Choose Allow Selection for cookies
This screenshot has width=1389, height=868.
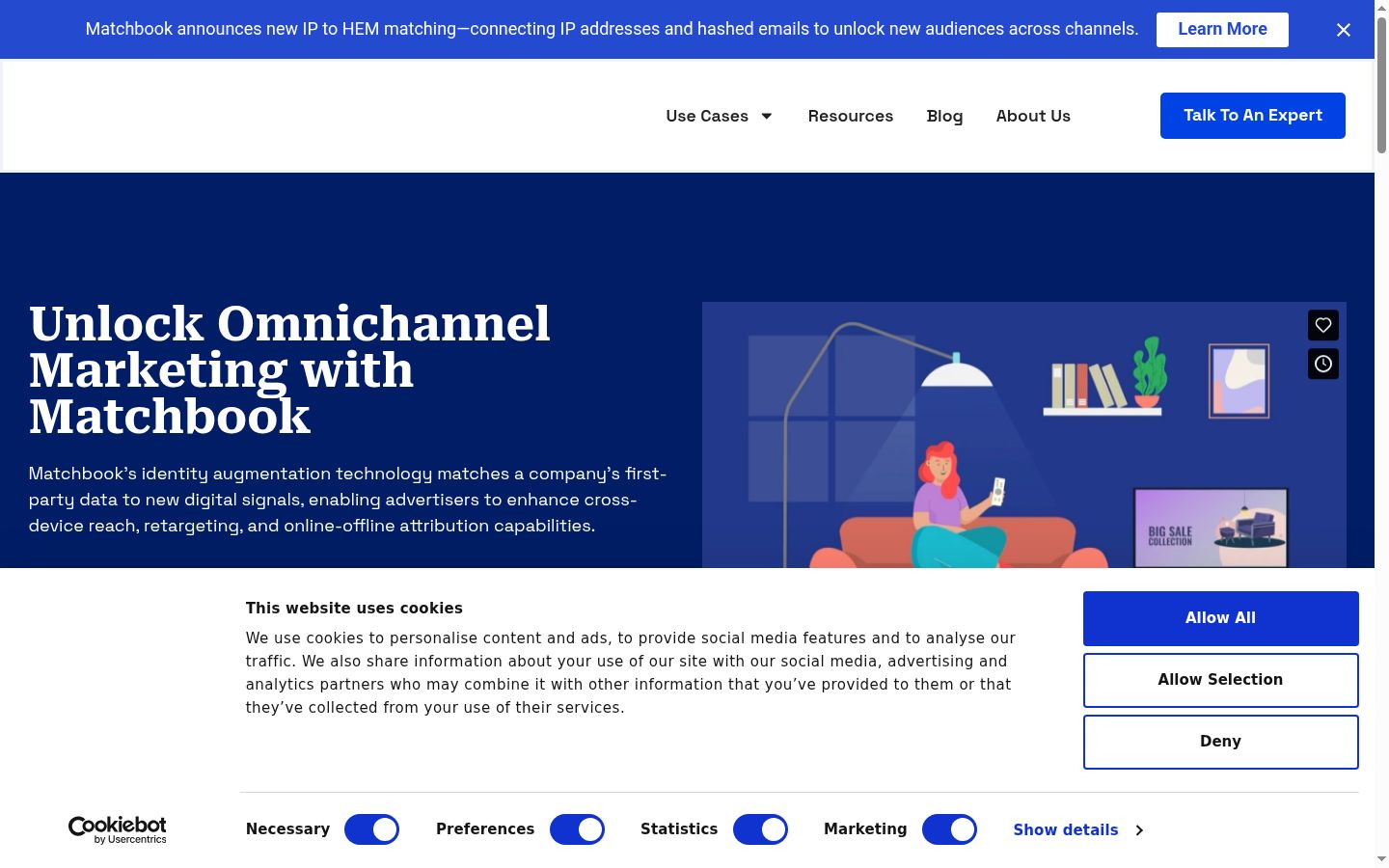(1221, 680)
